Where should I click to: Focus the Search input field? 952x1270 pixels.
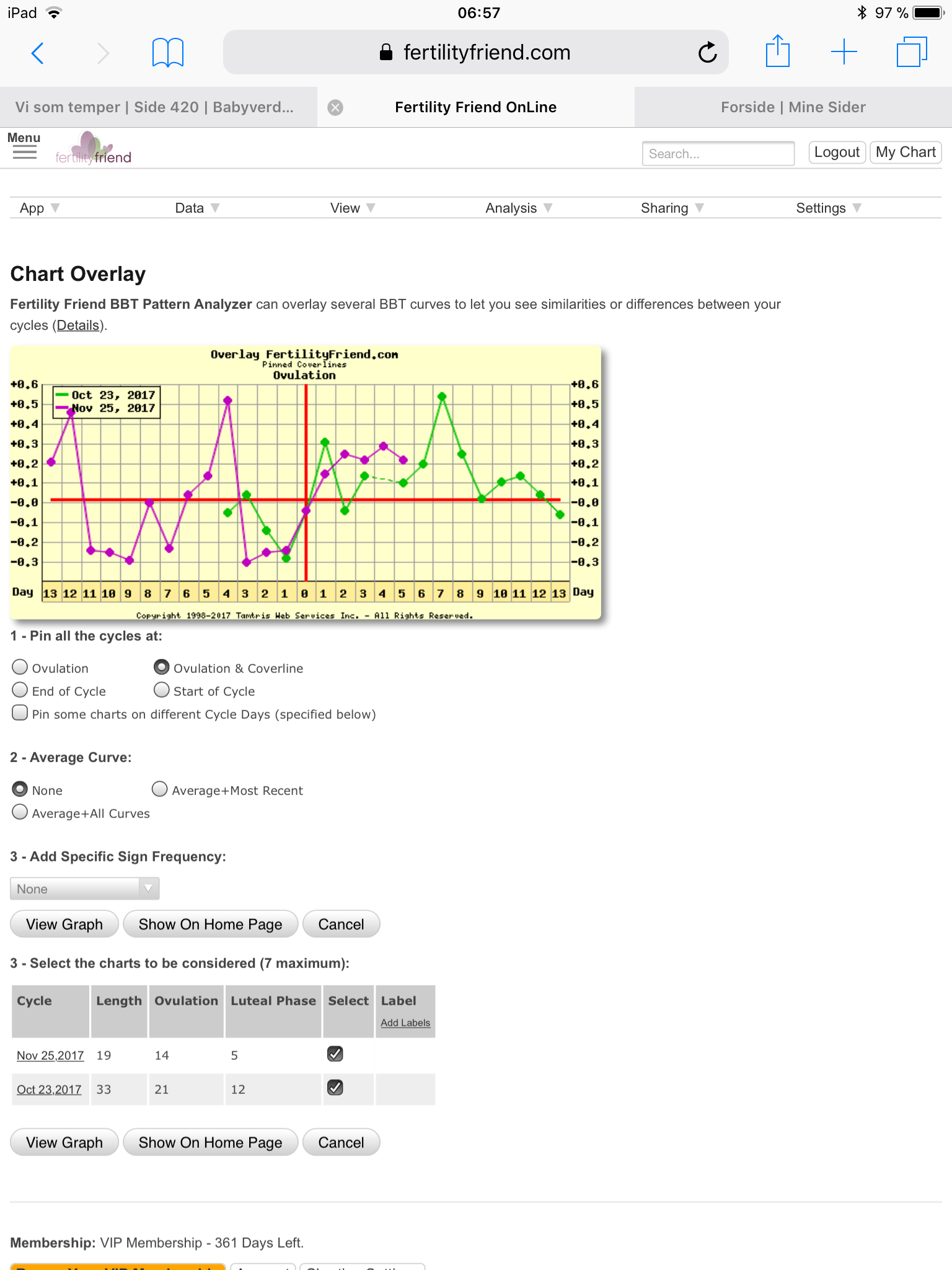(718, 154)
